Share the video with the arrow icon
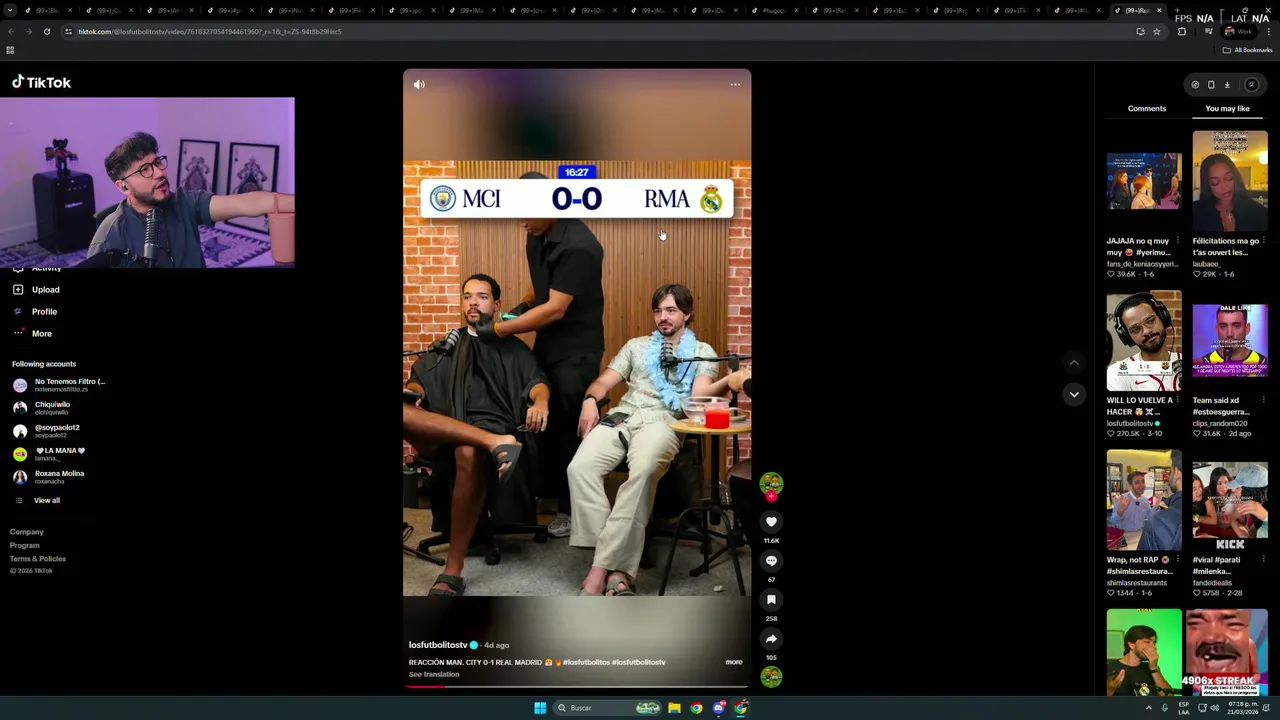This screenshot has height=720, width=1280. tap(771, 638)
